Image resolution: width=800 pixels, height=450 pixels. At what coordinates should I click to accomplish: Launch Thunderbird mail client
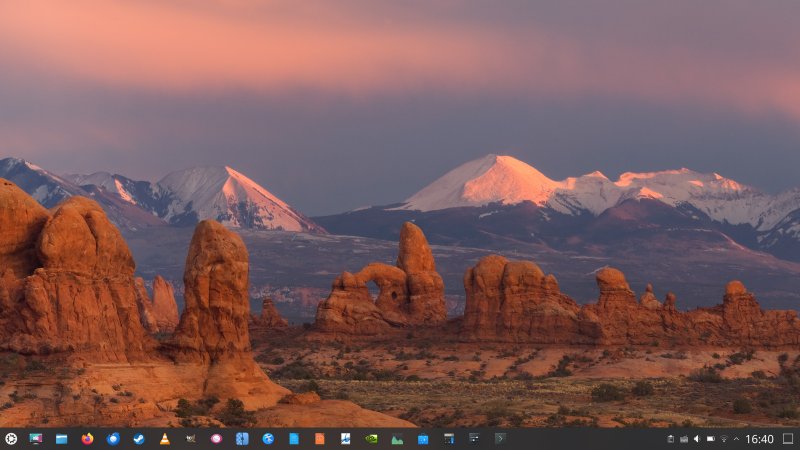(113, 438)
